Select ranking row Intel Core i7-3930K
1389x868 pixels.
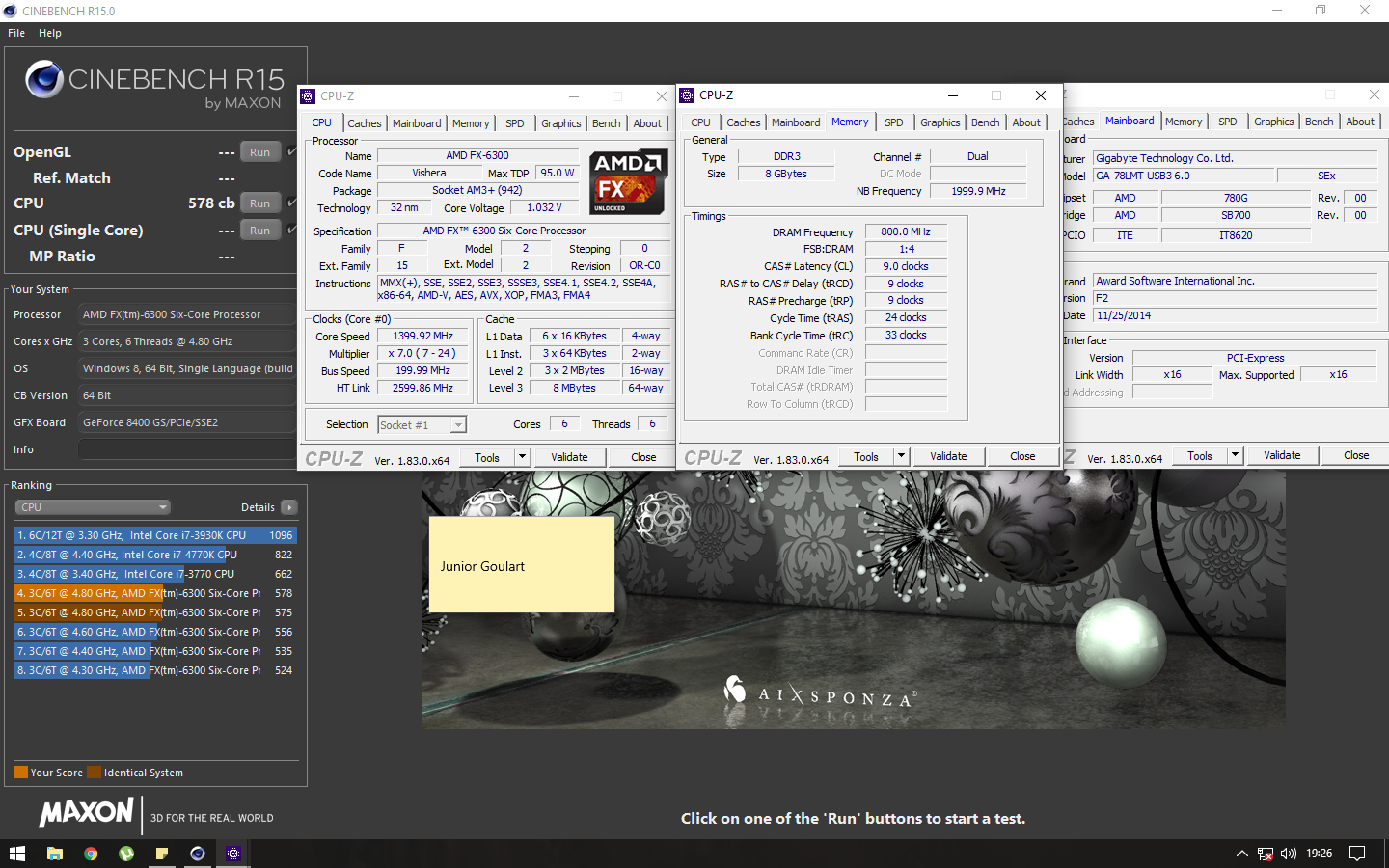[x=155, y=535]
